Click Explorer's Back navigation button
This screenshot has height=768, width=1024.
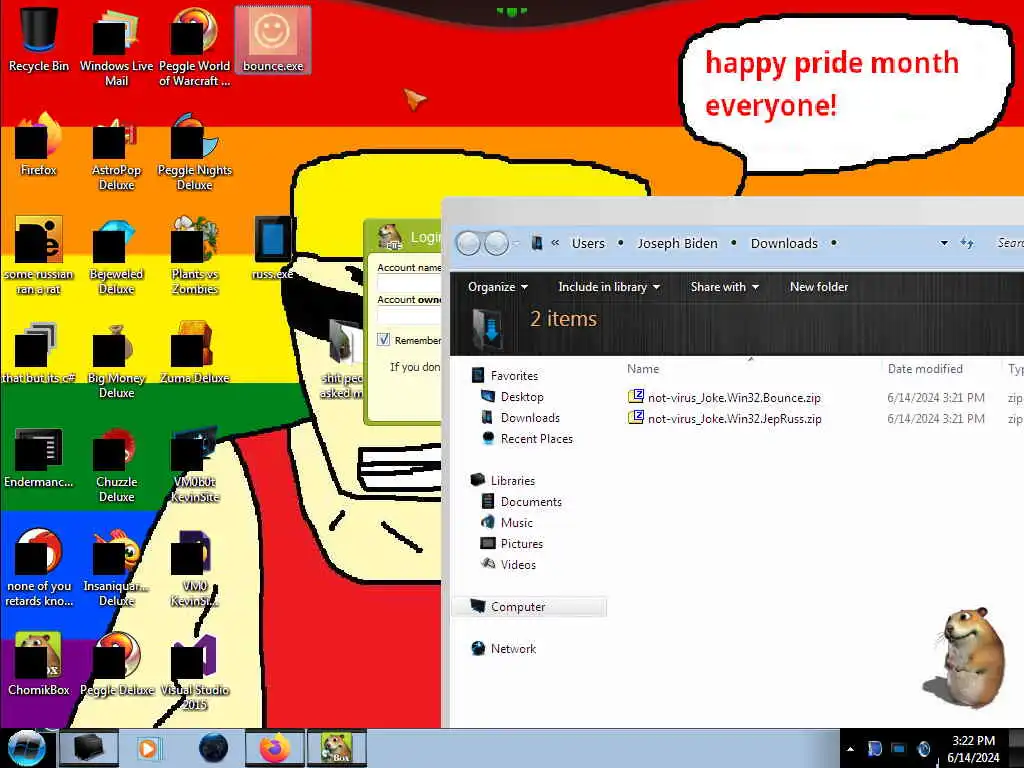468,244
